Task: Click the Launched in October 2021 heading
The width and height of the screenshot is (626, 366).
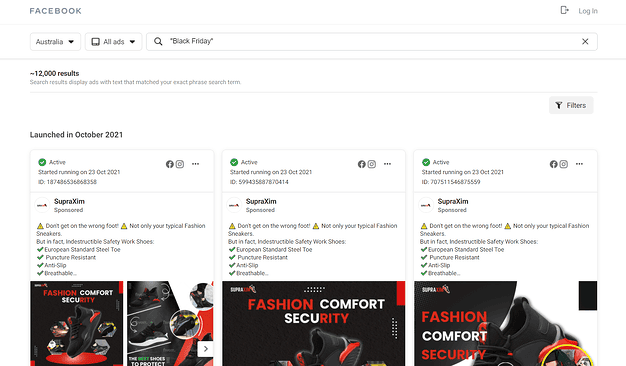Action: [76, 135]
